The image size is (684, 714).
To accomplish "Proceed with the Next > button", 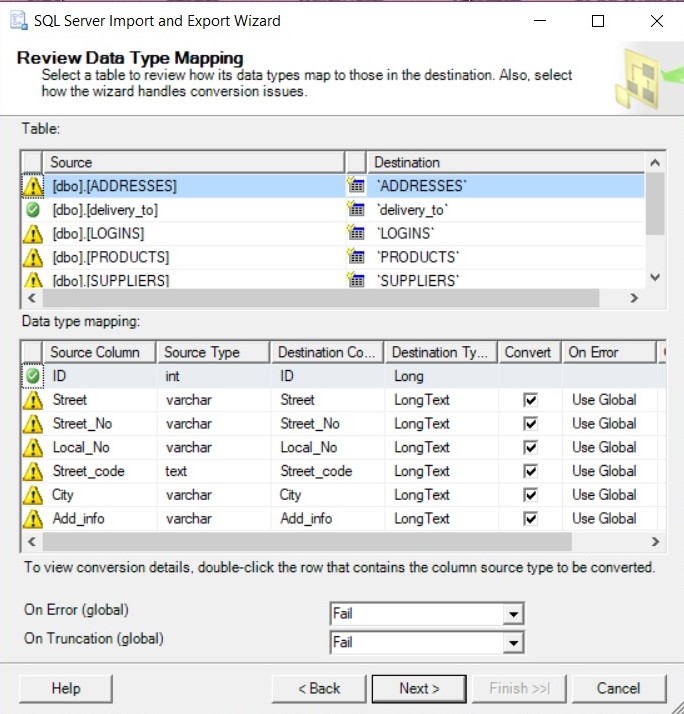I will pos(419,688).
